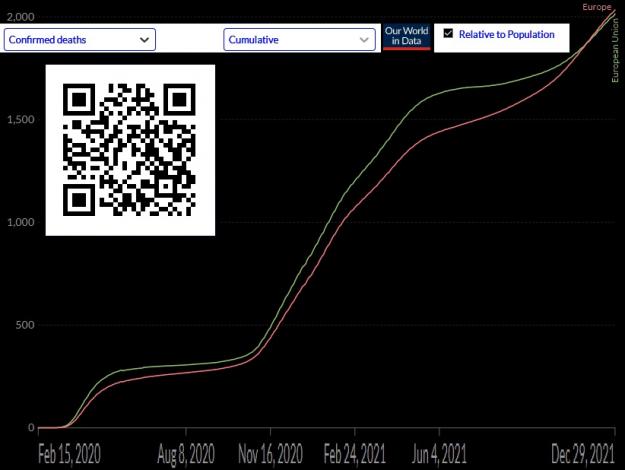Select the European Union line label
The image size is (625, 470).
pos(615,50)
